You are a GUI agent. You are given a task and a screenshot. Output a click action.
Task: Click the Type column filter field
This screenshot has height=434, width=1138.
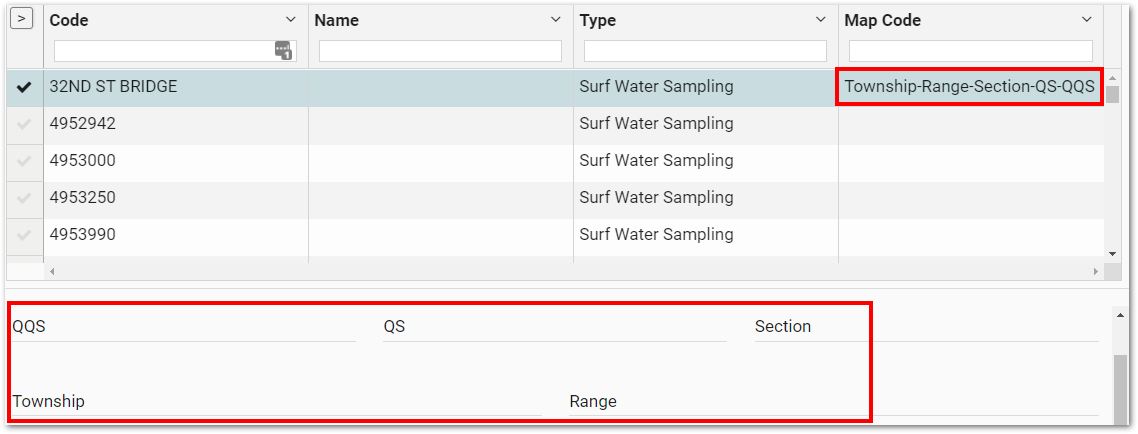click(x=705, y=50)
